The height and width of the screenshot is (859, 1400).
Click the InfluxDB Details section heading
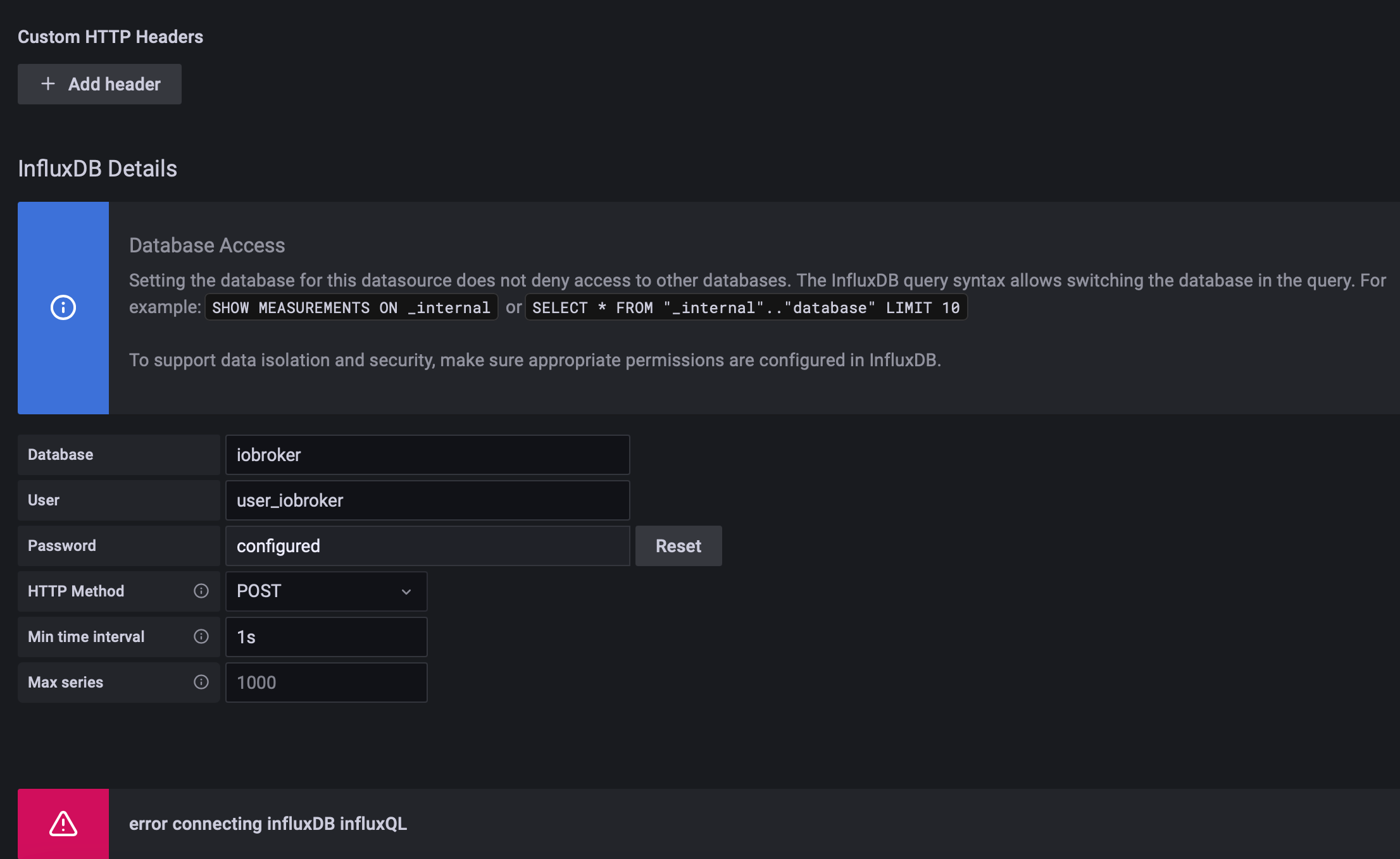click(x=97, y=169)
